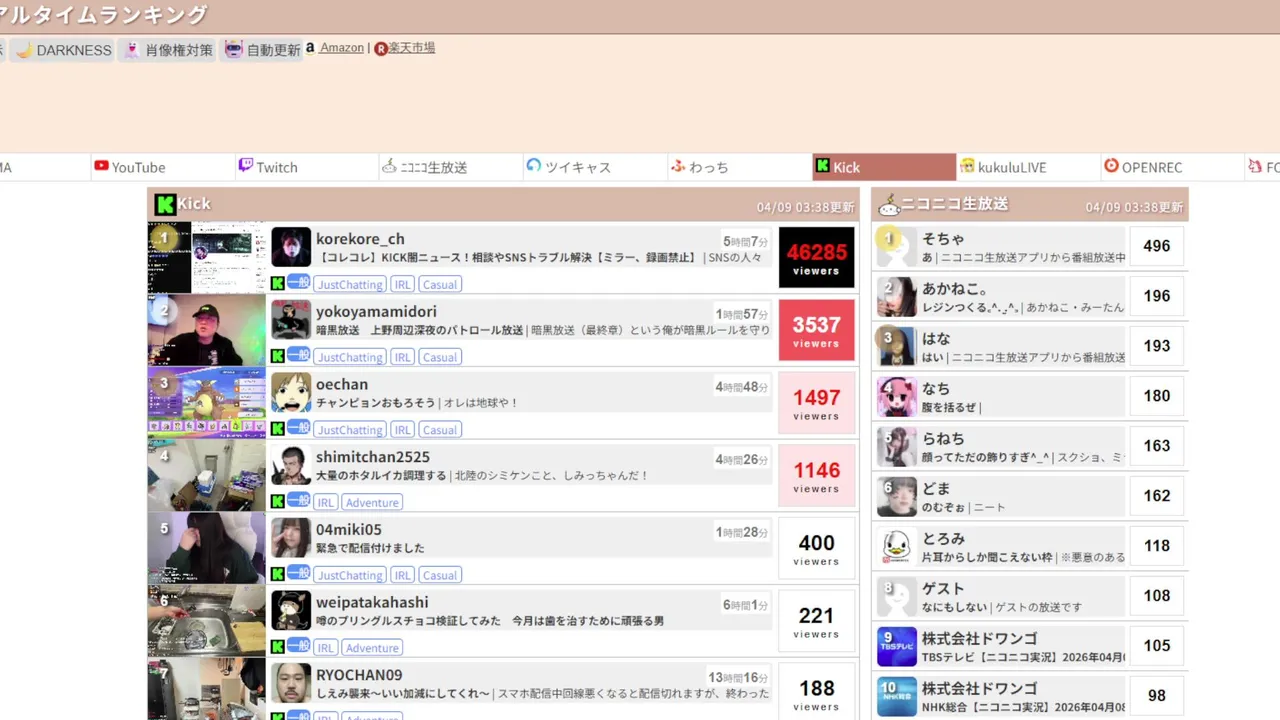Click はな avatar in ニコニコ list
Screen dimensions: 1280x720
[897, 347]
